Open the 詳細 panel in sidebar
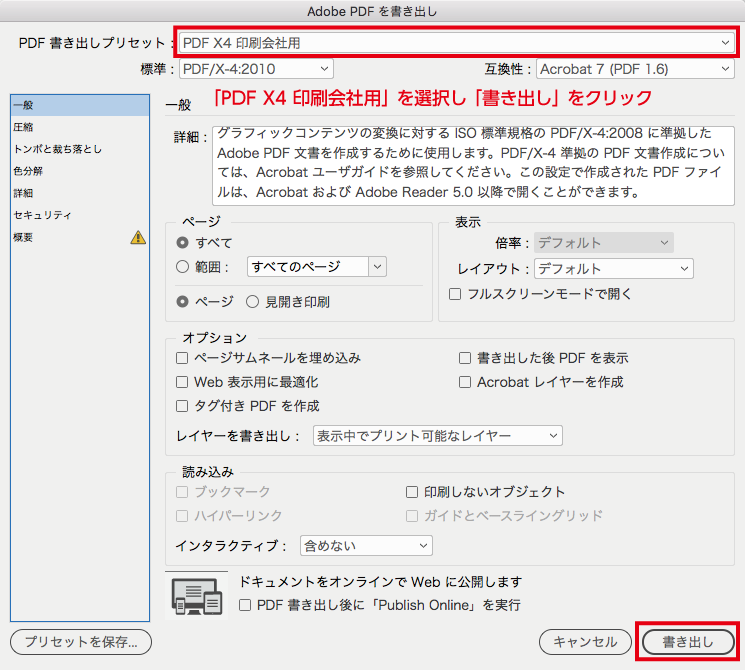 [x=80, y=193]
